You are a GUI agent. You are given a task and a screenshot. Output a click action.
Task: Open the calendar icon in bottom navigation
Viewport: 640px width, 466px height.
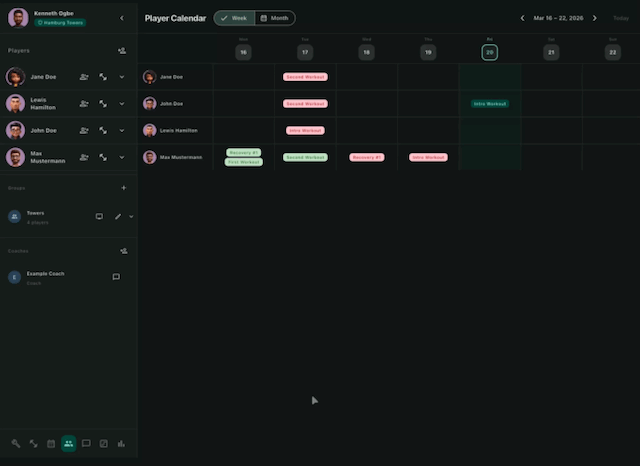click(x=51, y=444)
